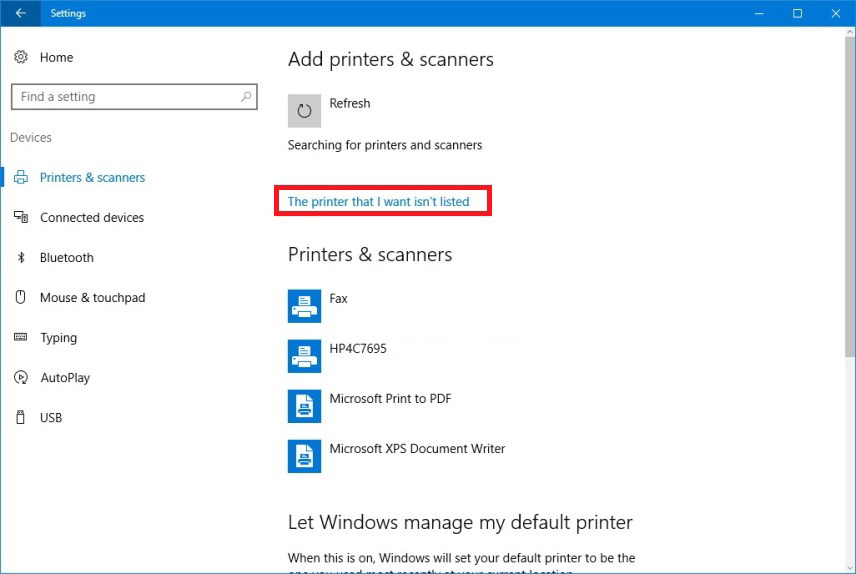856x574 pixels.
Task: Switch to Typing settings
Action: coord(58,338)
